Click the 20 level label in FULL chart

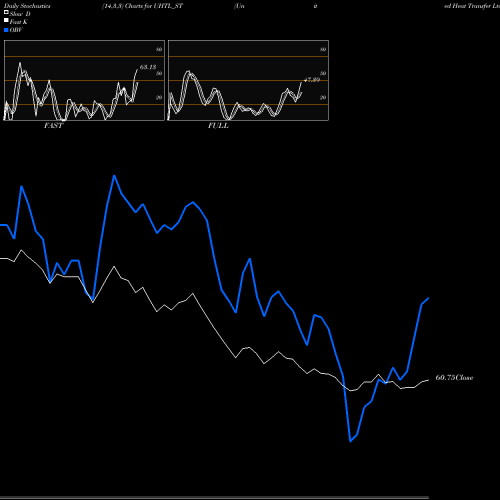(x=323, y=97)
